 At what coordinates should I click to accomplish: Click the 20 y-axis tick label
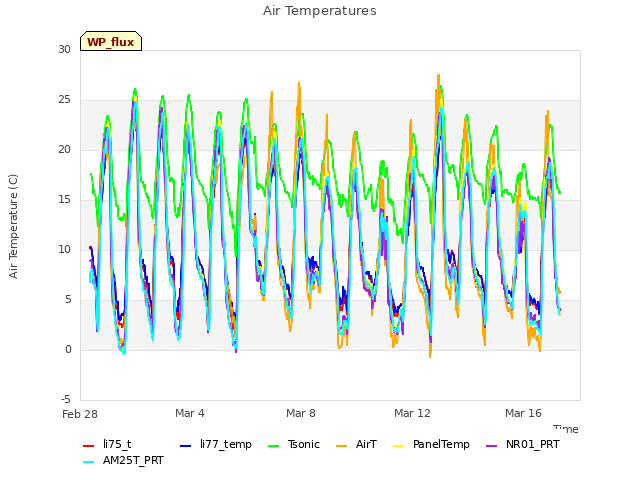[x=64, y=149]
